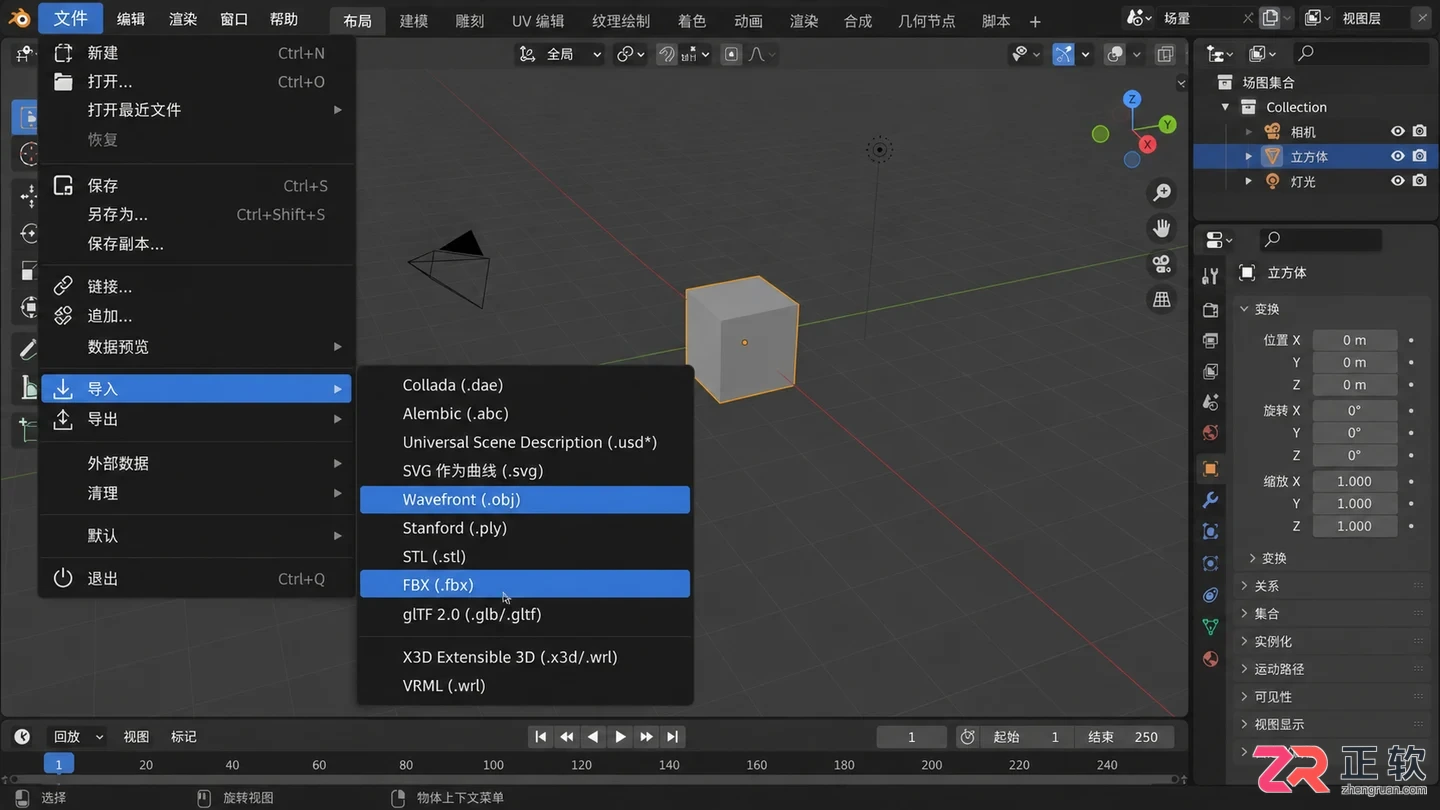Open the Object Data green triangle icon

click(x=1210, y=627)
